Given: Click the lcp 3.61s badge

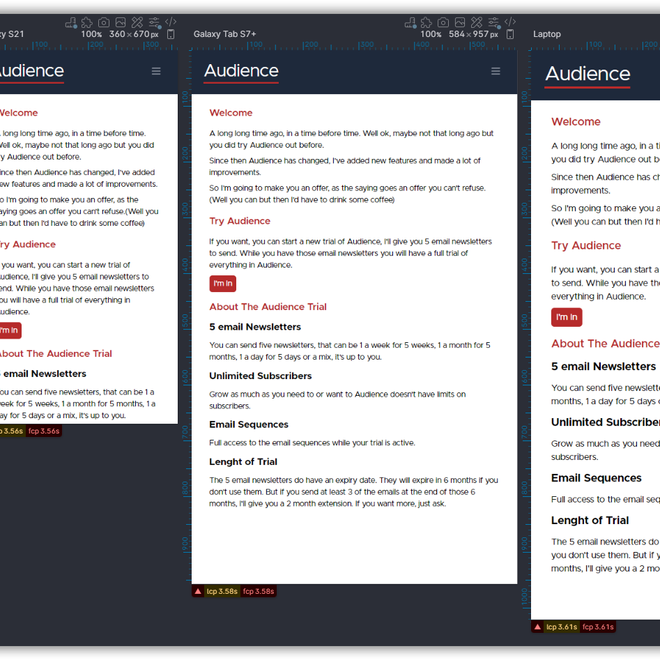Looking at the screenshot, I should point(562,627).
